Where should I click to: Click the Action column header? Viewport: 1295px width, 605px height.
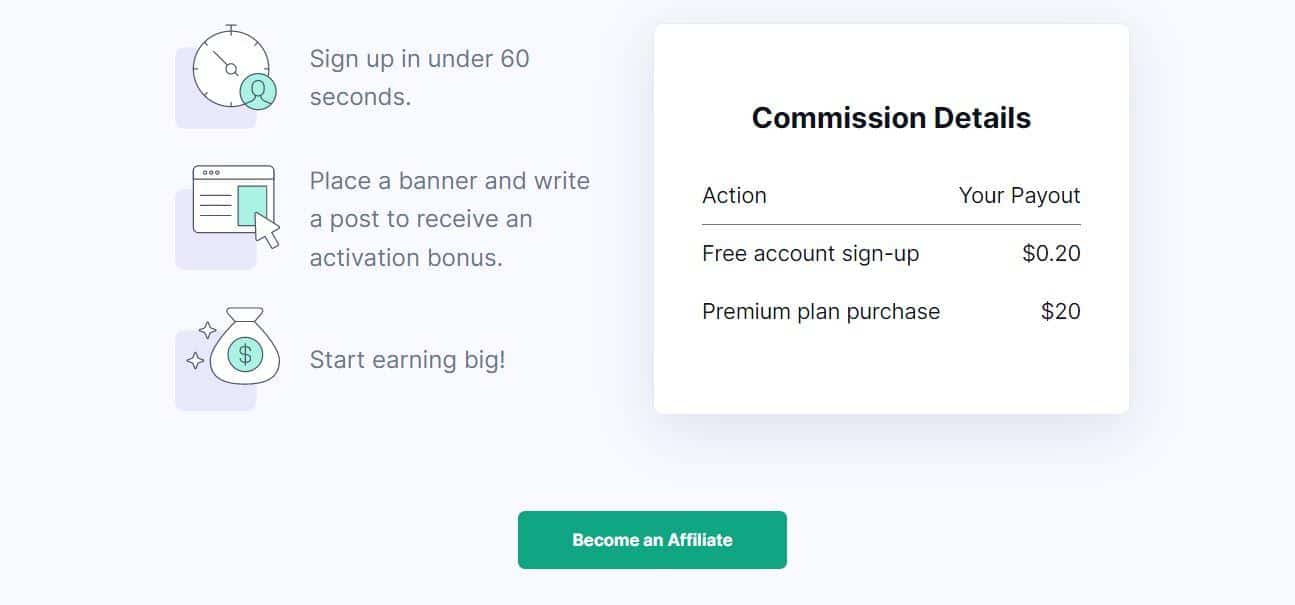(734, 195)
